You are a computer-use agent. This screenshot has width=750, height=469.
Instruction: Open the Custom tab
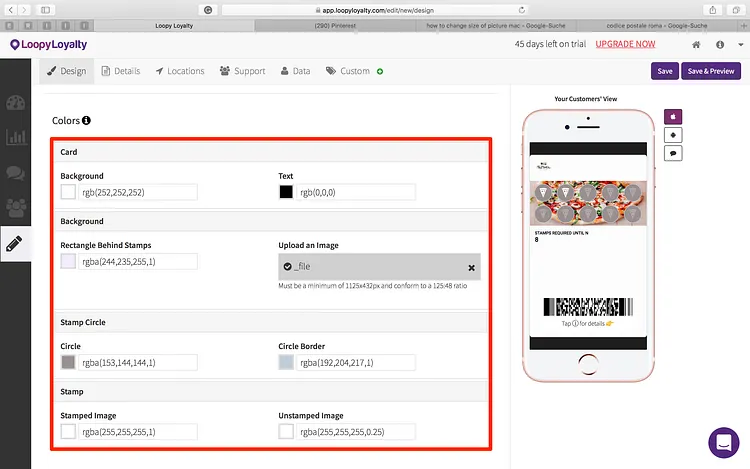click(x=348, y=71)
